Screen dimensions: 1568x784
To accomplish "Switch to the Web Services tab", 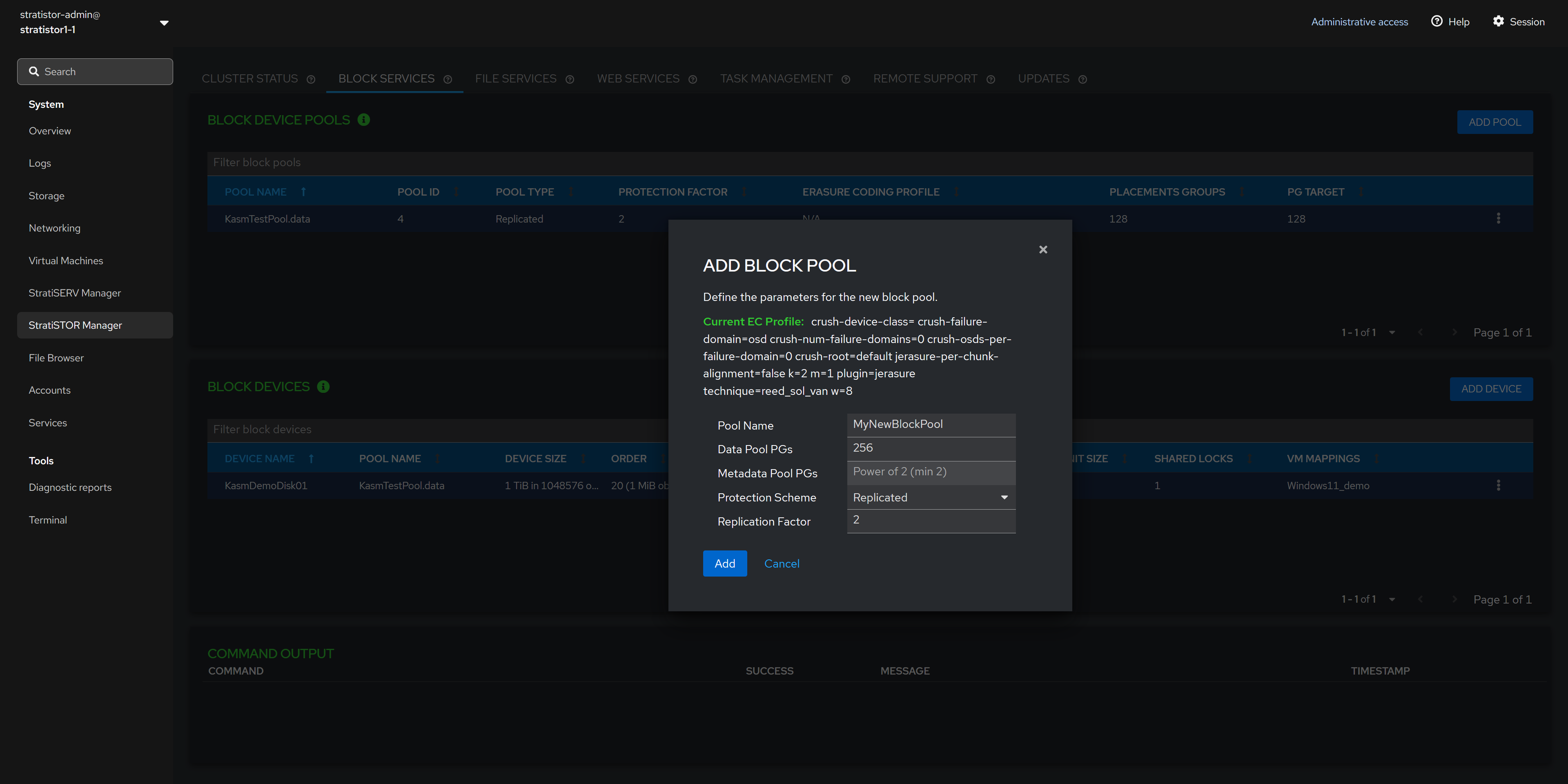I will [x=638, y=78].
